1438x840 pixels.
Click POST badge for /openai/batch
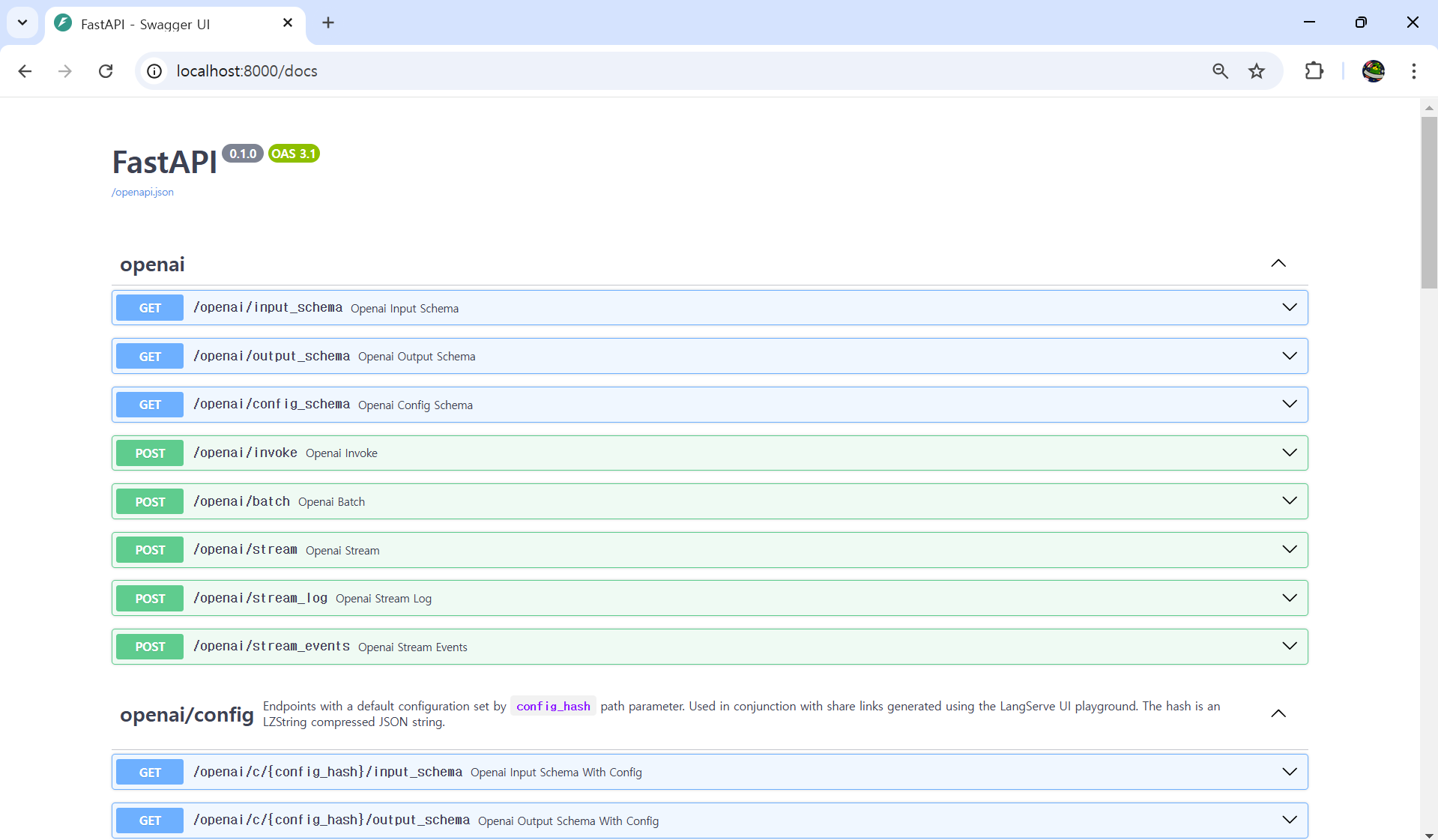(x=150, y=502)
